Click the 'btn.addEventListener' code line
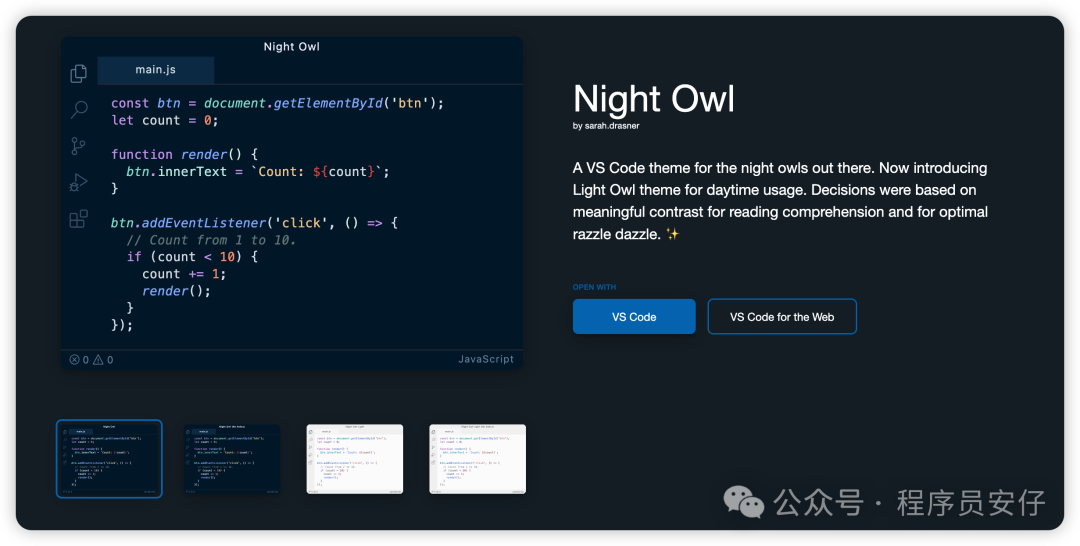 (255, 223)
